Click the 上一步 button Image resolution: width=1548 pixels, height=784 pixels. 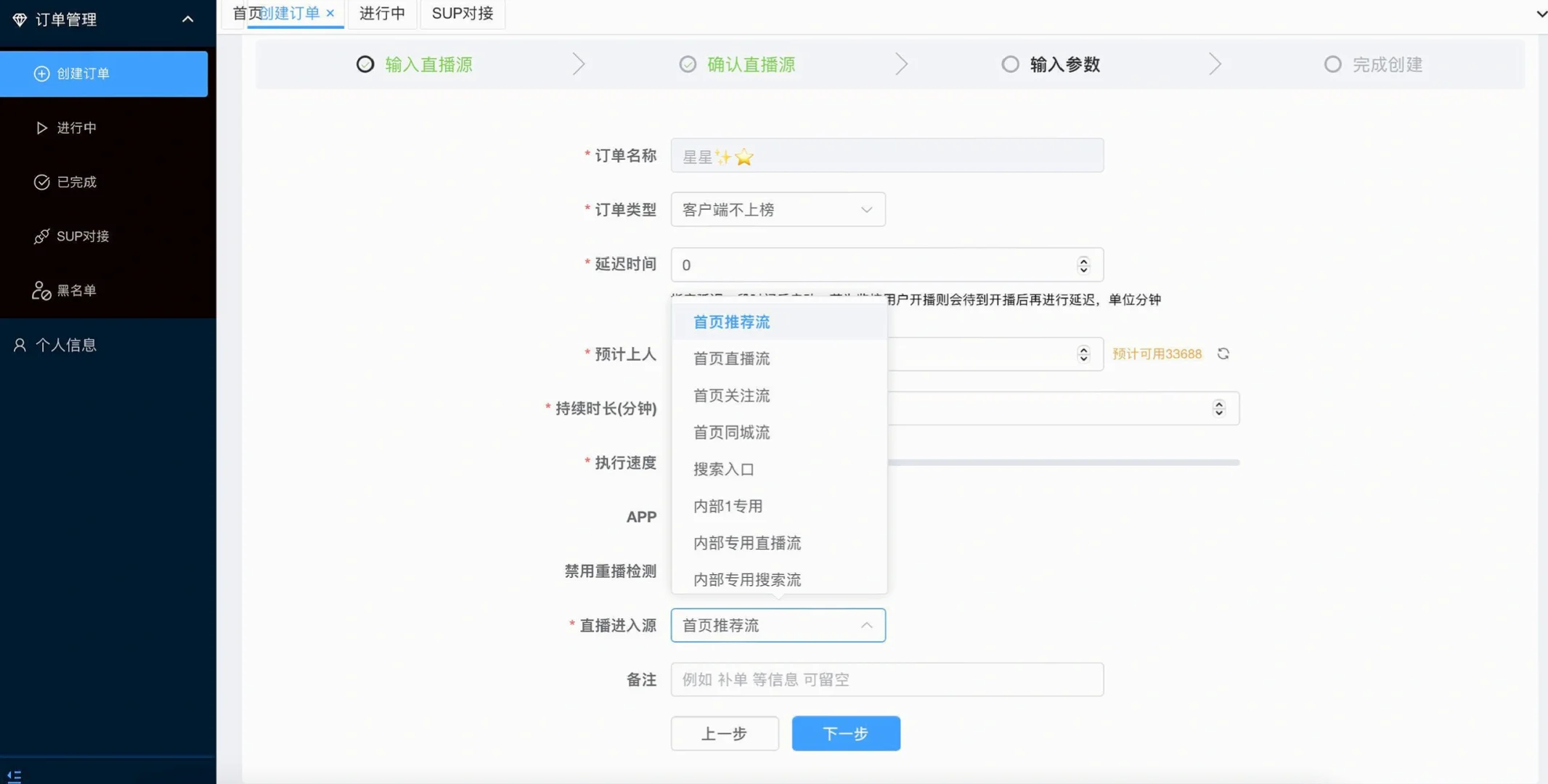point(723,733)
